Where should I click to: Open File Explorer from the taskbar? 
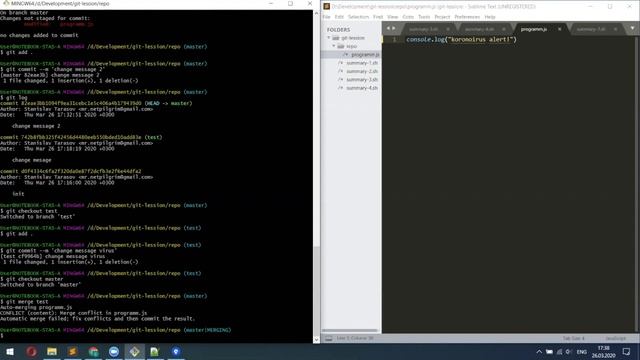click(x=52, y=351)
